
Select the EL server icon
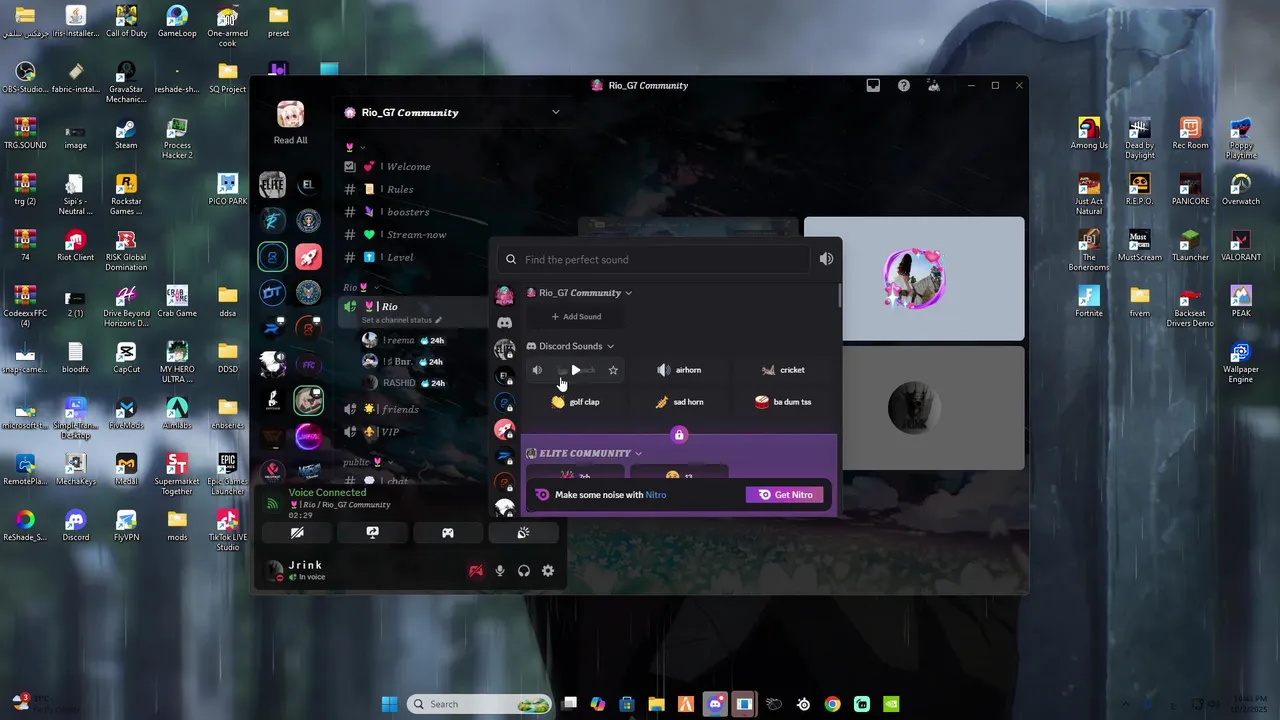tap(308, 185)
